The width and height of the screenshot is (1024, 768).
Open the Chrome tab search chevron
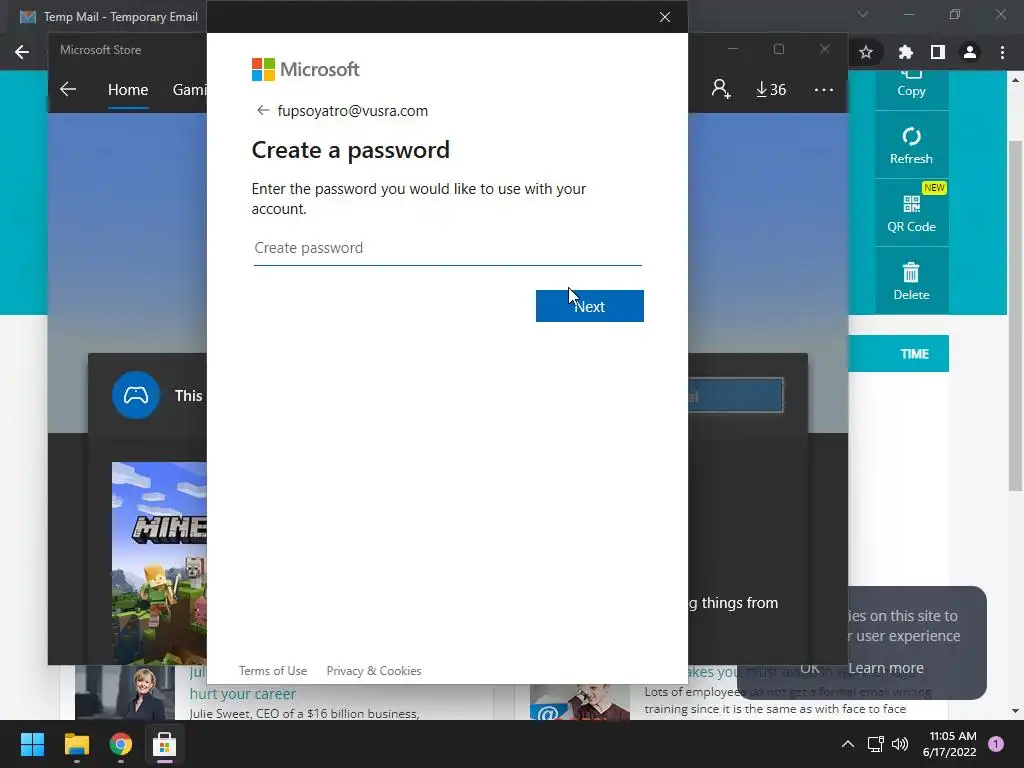[863, 14]
